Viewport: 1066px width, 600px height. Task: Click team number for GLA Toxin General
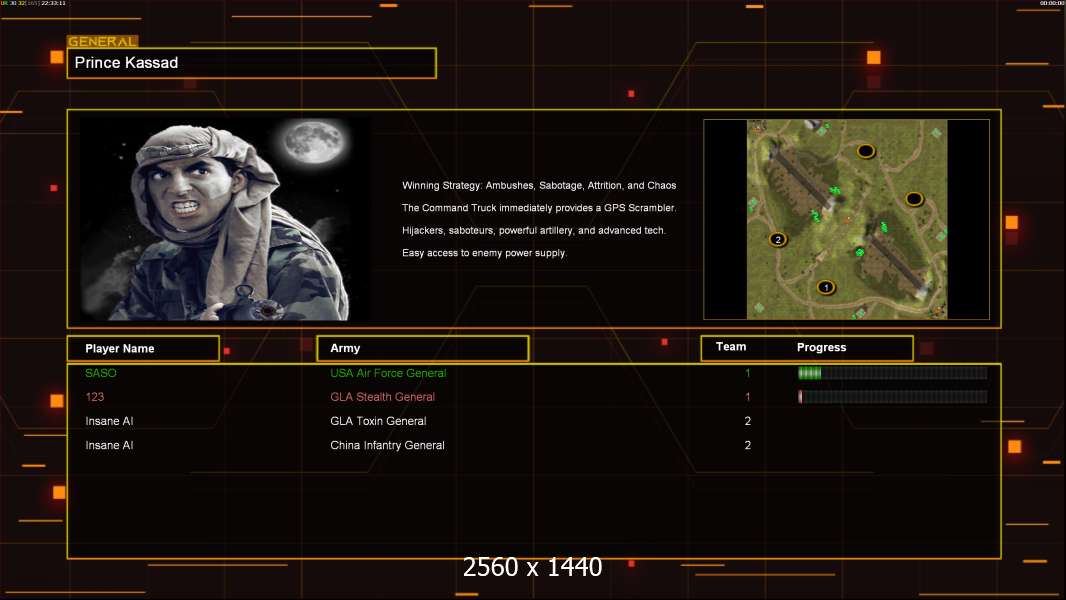point(748,421)
